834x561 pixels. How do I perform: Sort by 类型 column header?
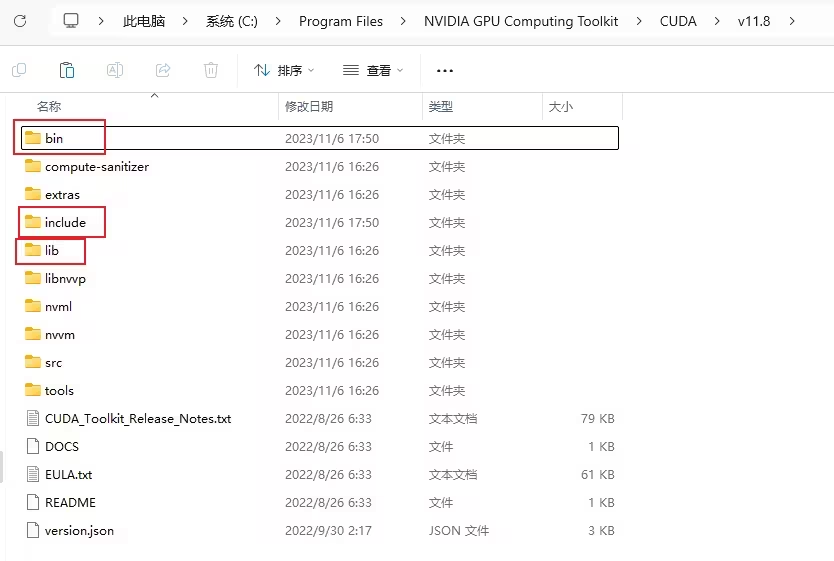[x=441, y=107]
